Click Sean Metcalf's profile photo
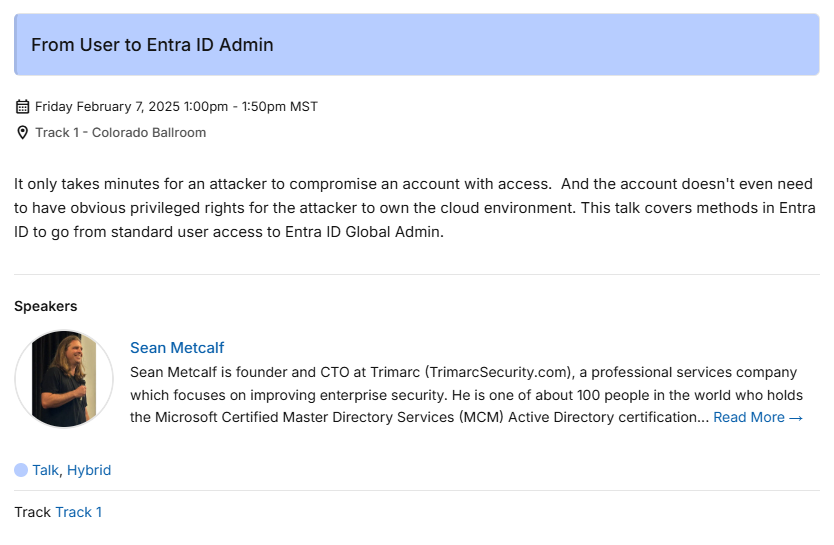Image resolution: width=834 pixels, height=545 pixels. pyautogui.click(x=64, y=379)
